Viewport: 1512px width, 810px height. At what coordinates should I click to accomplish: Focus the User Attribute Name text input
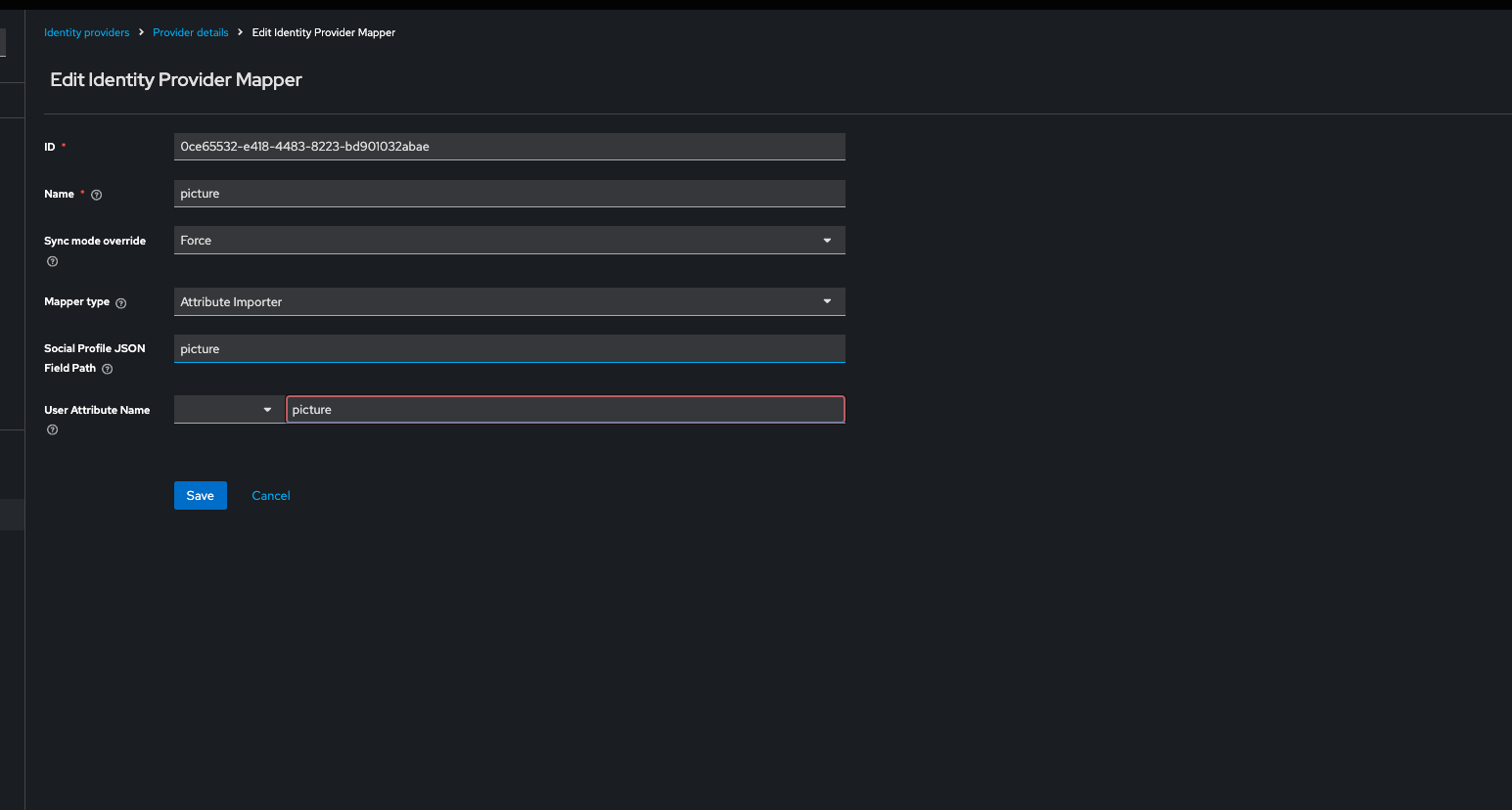[x=566, y=410]
